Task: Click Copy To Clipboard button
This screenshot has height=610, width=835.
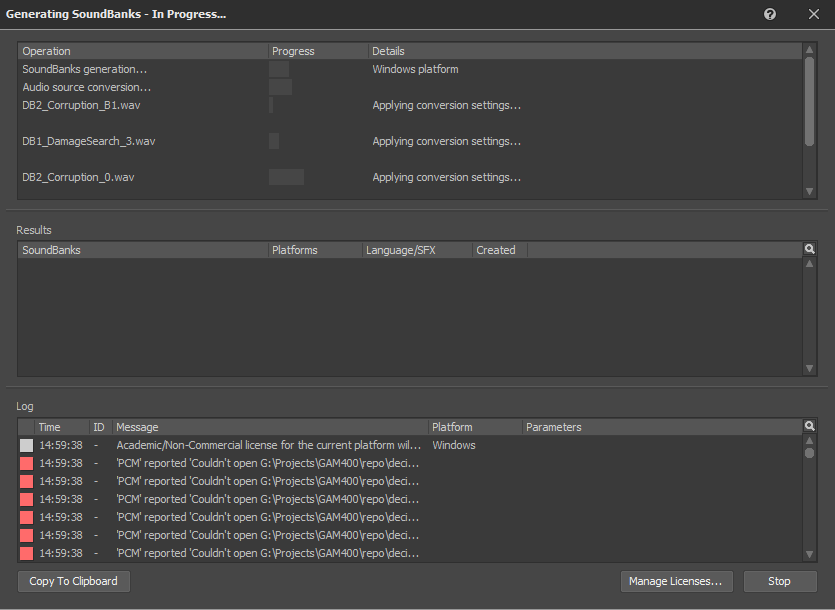Action: click(x=73, y=581)
